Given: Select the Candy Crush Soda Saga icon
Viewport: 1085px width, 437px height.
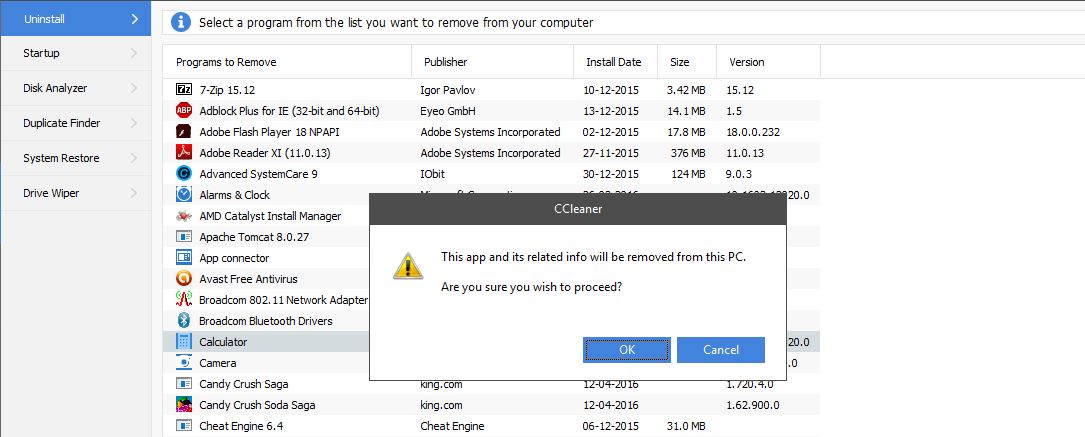Looking at the screenshot, I should pos(183,405).
